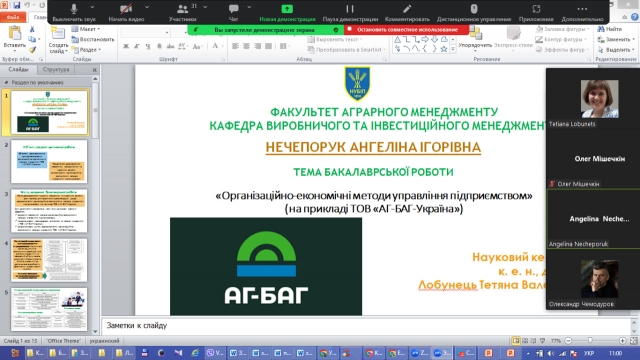Open Файл tab in ribbon

coord(13,17)
